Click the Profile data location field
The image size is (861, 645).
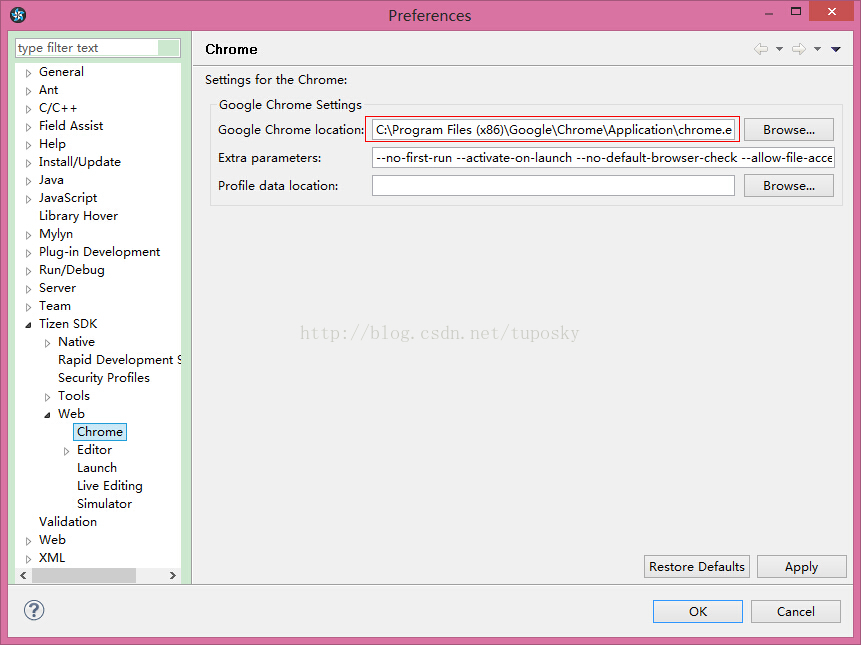(x=553, y=186)
